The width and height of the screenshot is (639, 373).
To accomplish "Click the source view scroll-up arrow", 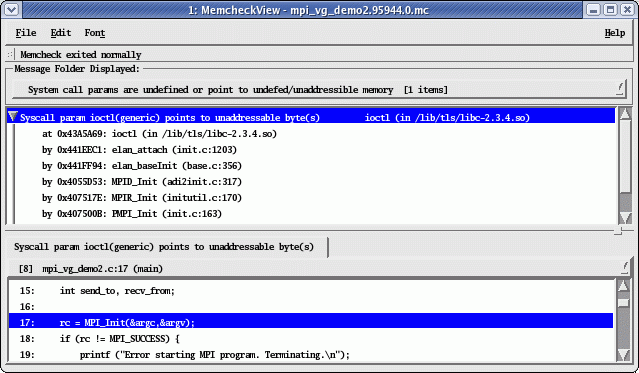I will point(623,286).
